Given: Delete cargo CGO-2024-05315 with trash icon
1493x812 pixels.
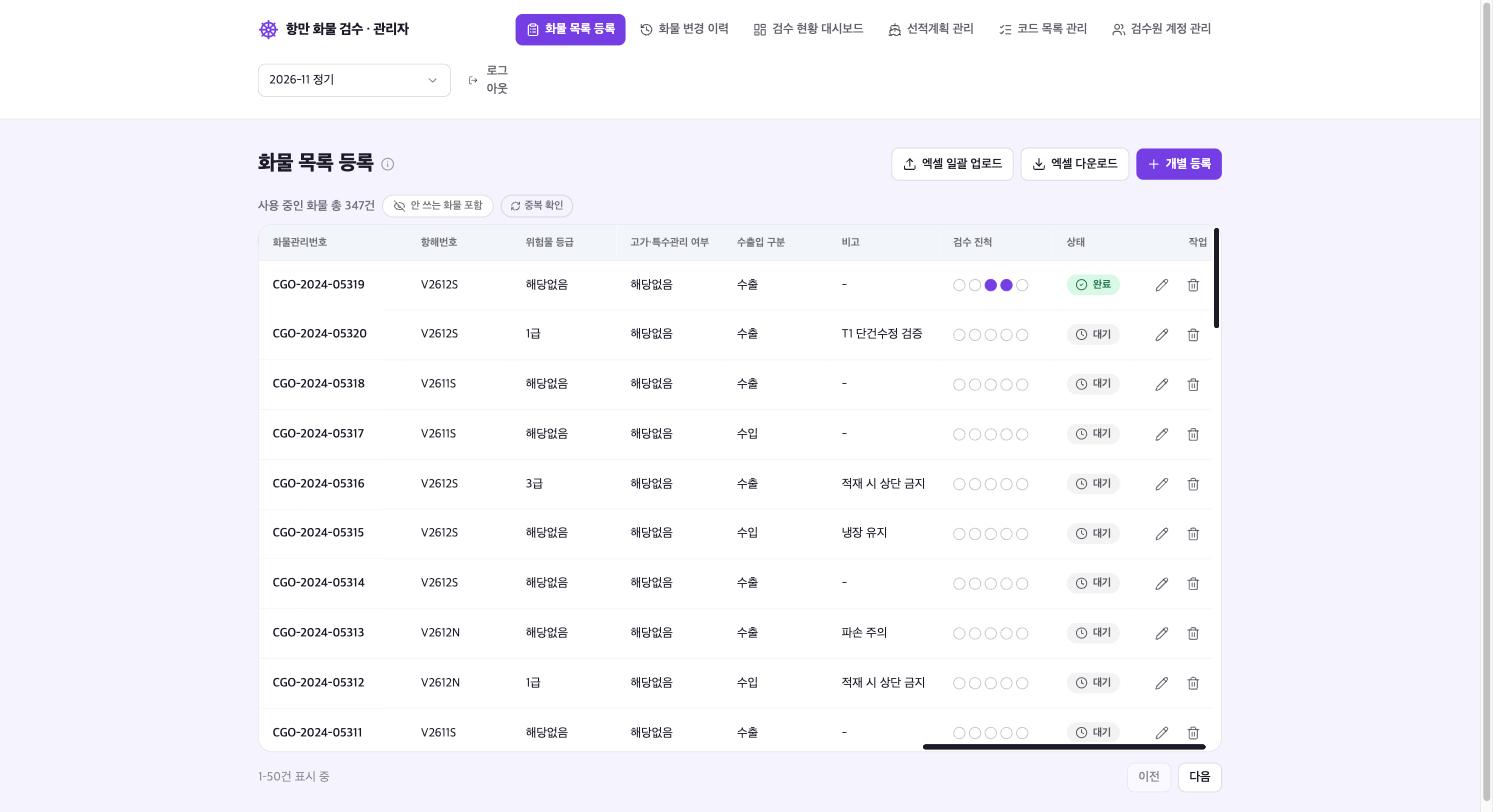Looking at the screenshot, I should (1193, 534).
